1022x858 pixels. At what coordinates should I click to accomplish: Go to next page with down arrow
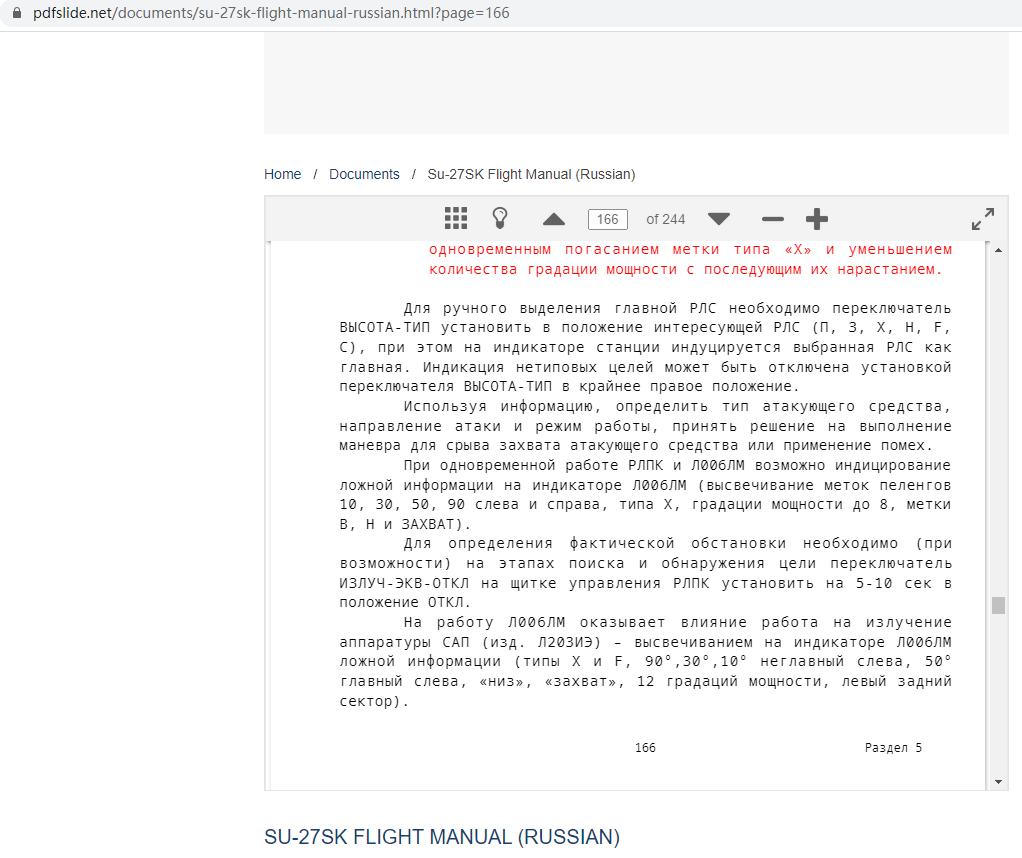(x=719, y=219)
